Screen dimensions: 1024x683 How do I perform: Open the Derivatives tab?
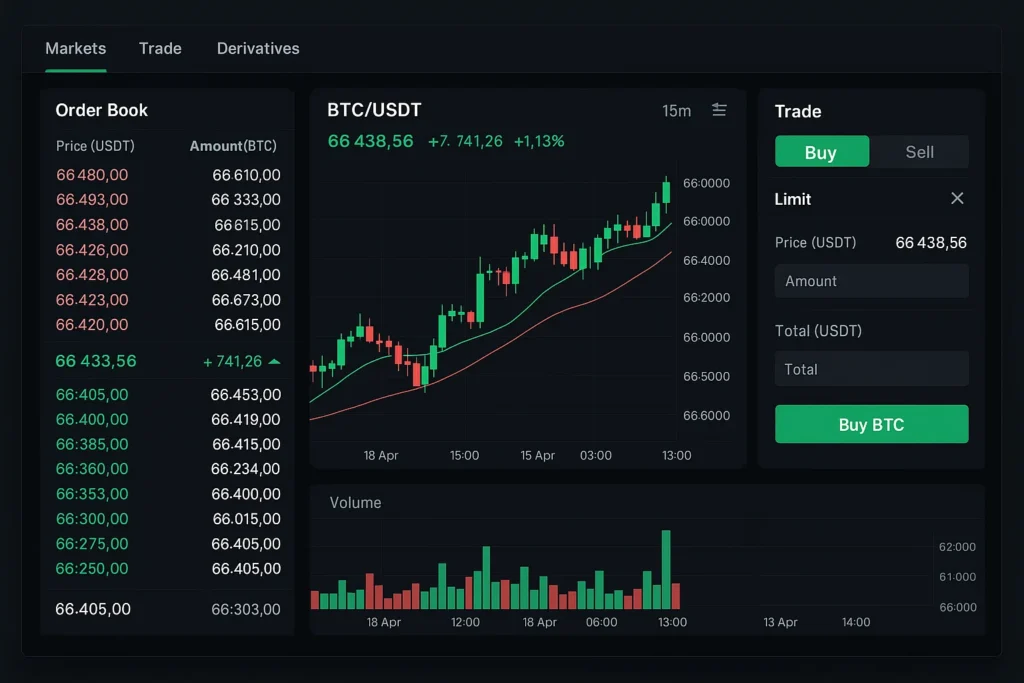point(257,48)
